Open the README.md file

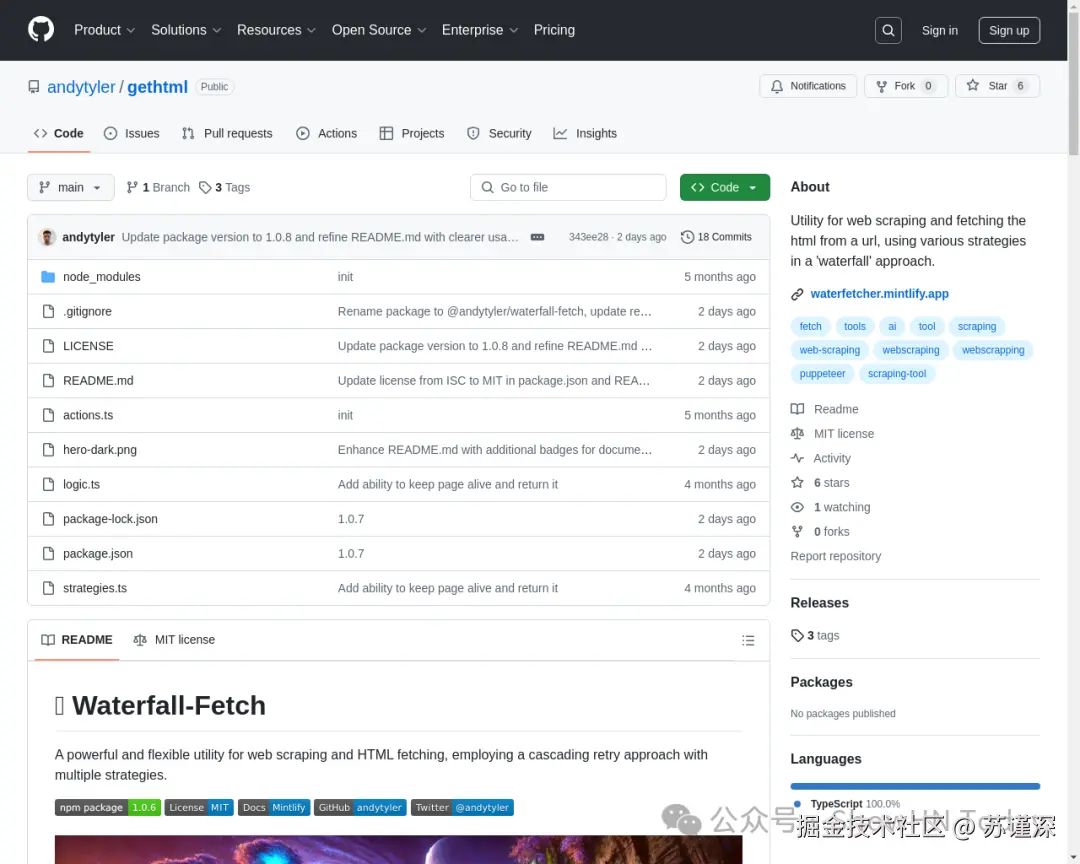pos(98,380)
